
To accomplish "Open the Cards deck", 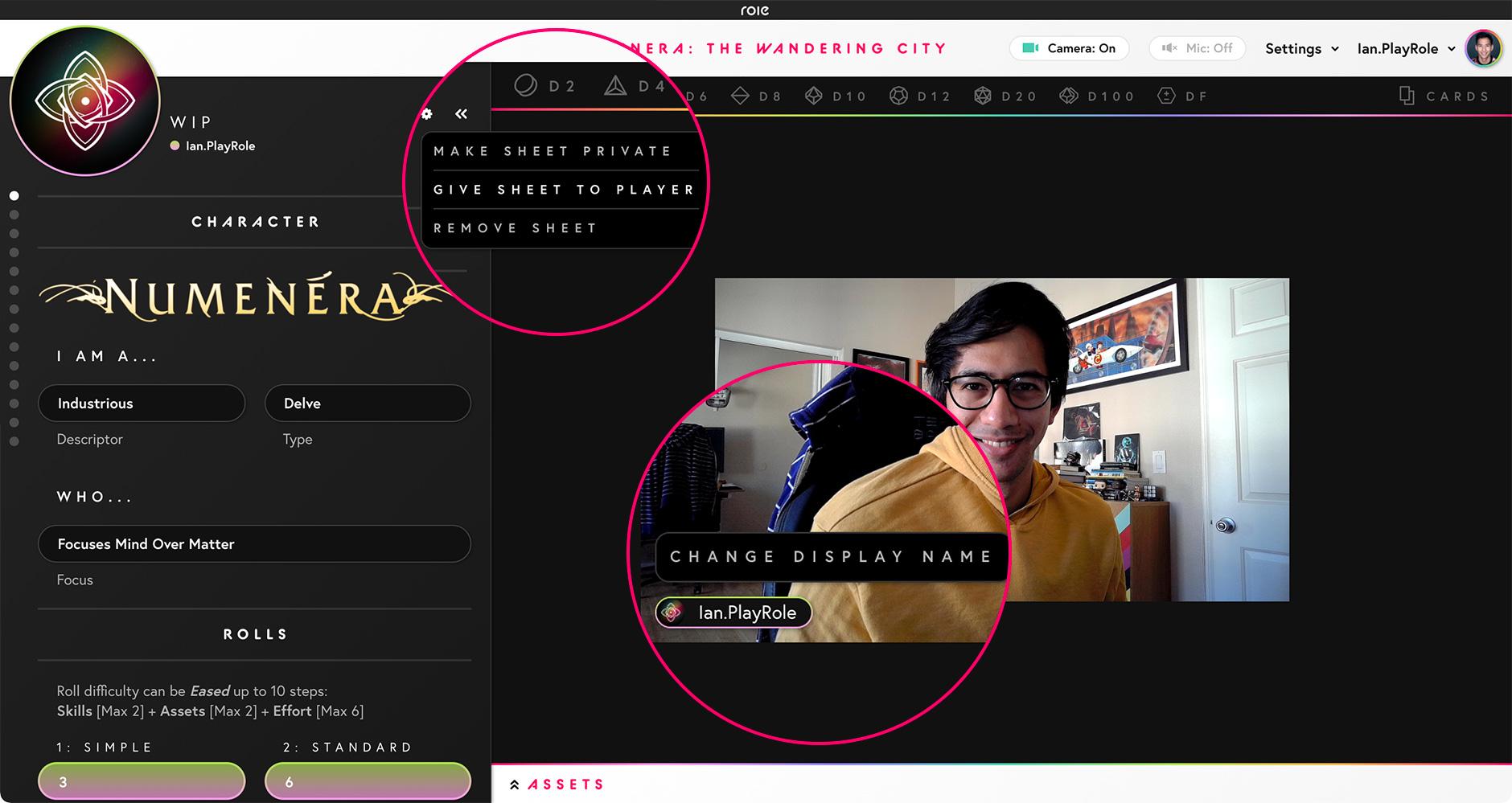I will [1444, 96].
